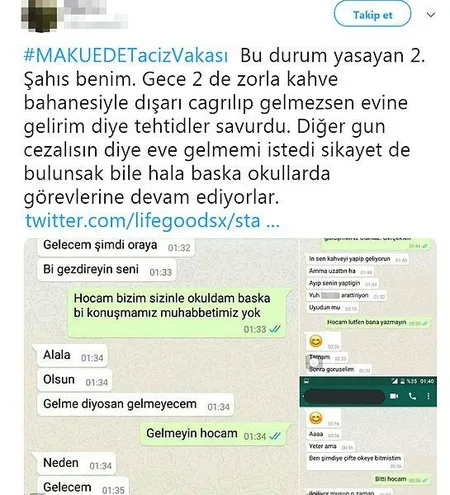Click the blurred username next to avatar
The width and height of the screenshot is (450, 495).
coord(95,15)
